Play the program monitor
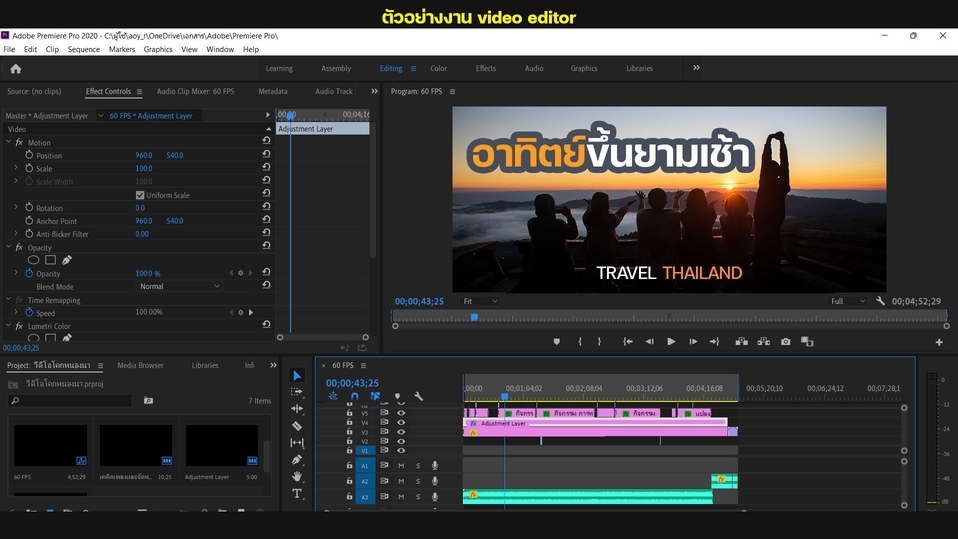 click(x=671, y=342)
